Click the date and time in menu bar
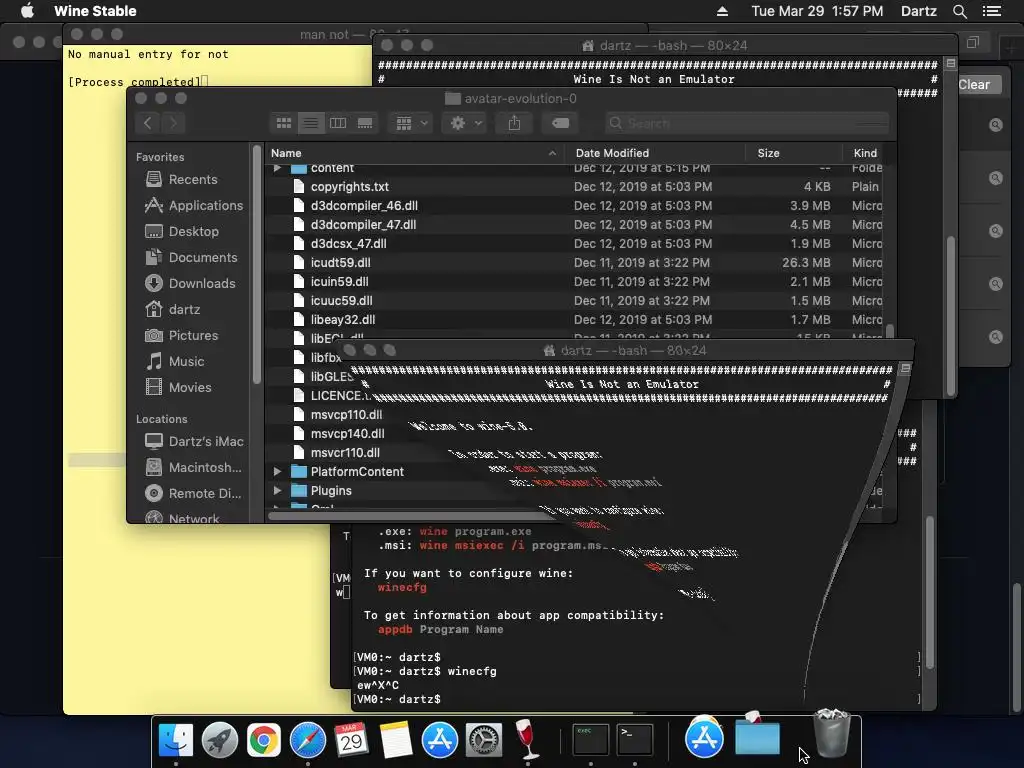The height and width of the screenshot is (768, 1024). (817, 11)
